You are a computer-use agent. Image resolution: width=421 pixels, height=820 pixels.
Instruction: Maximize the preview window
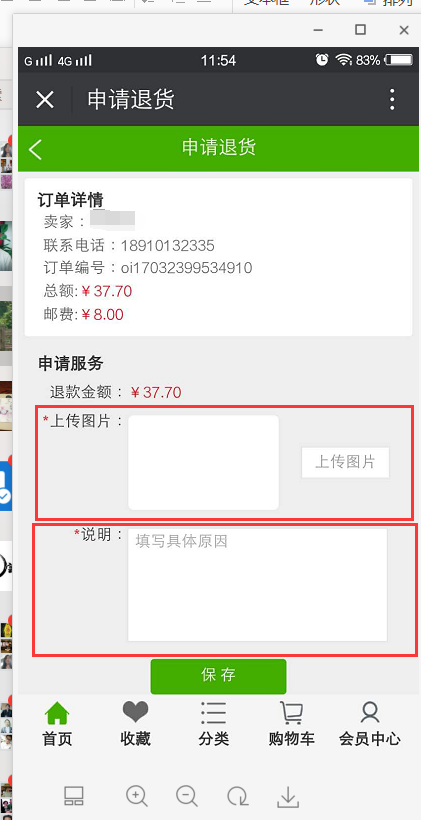click(x=360, y=29)
